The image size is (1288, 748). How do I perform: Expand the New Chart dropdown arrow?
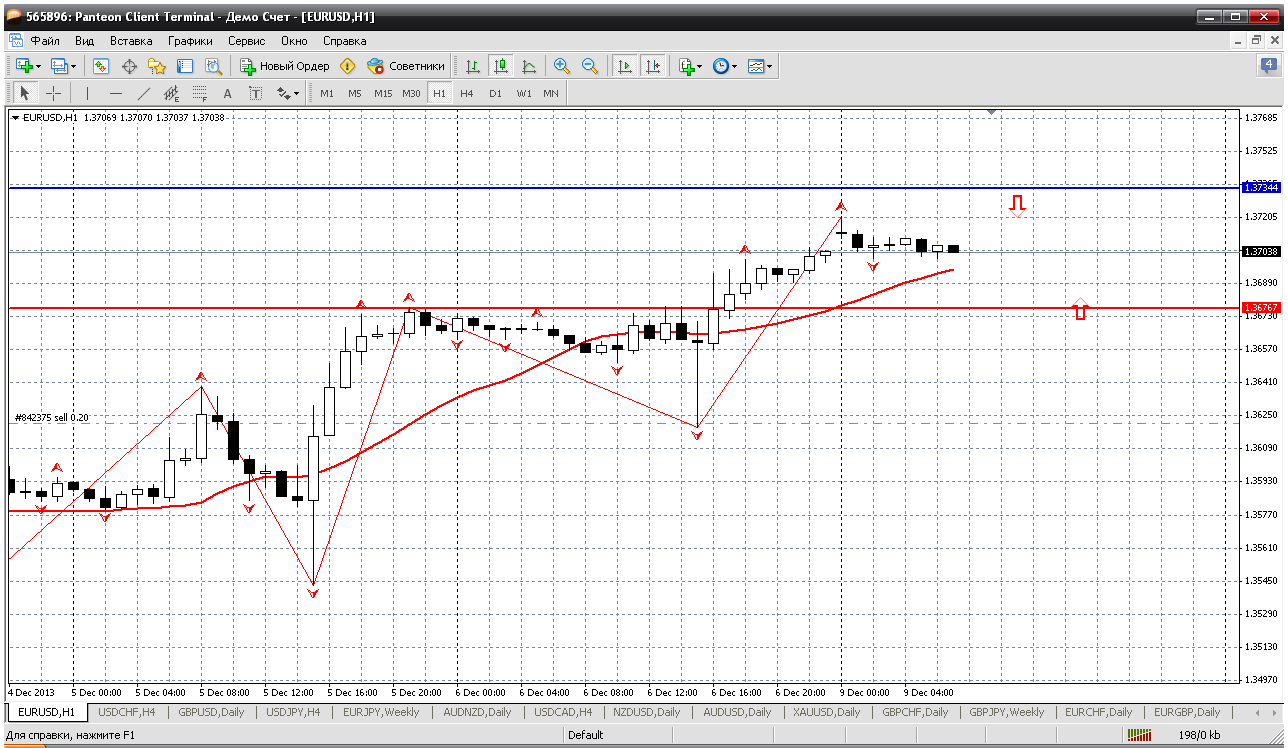[38, 67]
